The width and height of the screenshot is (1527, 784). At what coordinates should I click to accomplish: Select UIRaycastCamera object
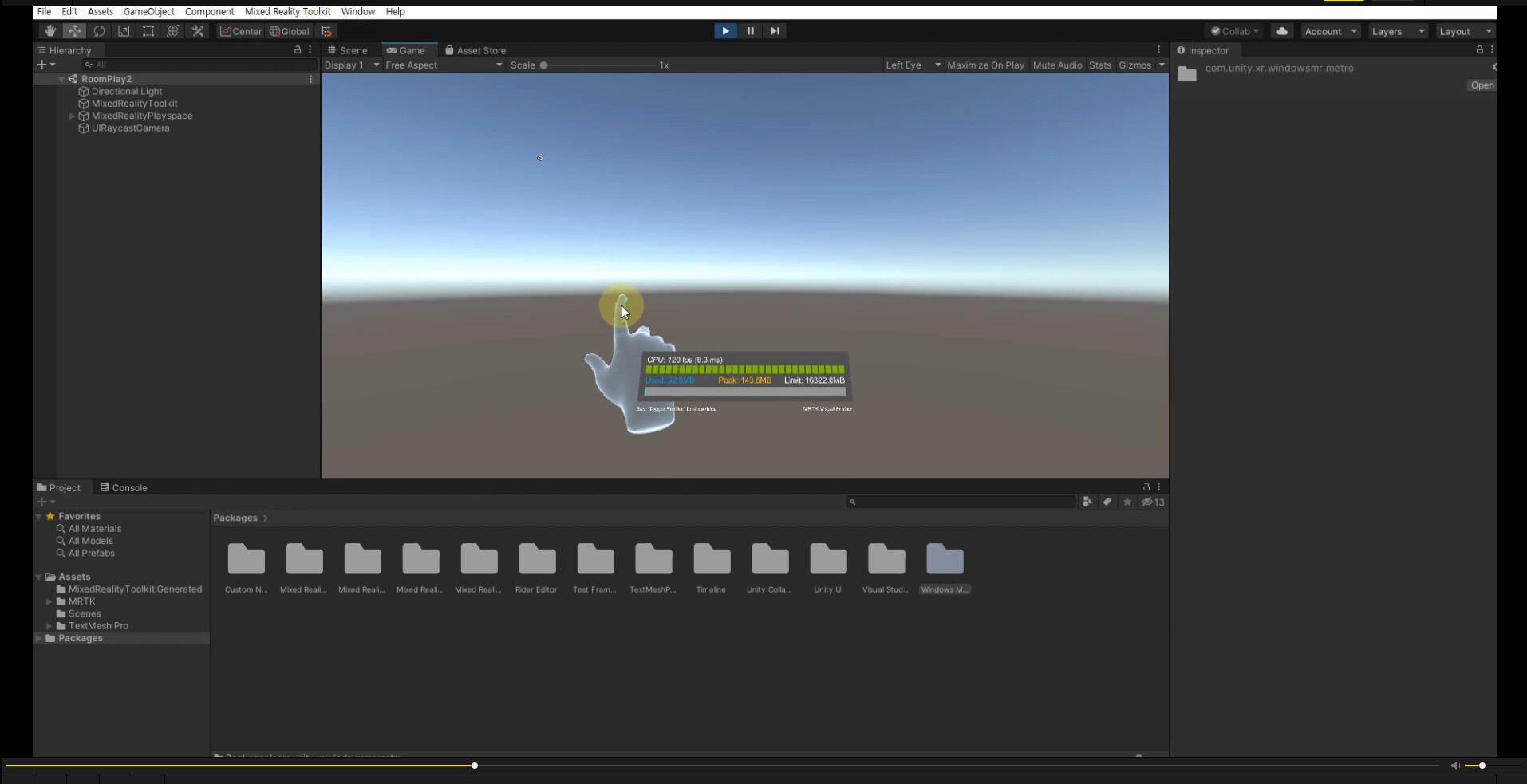(130, 128)
